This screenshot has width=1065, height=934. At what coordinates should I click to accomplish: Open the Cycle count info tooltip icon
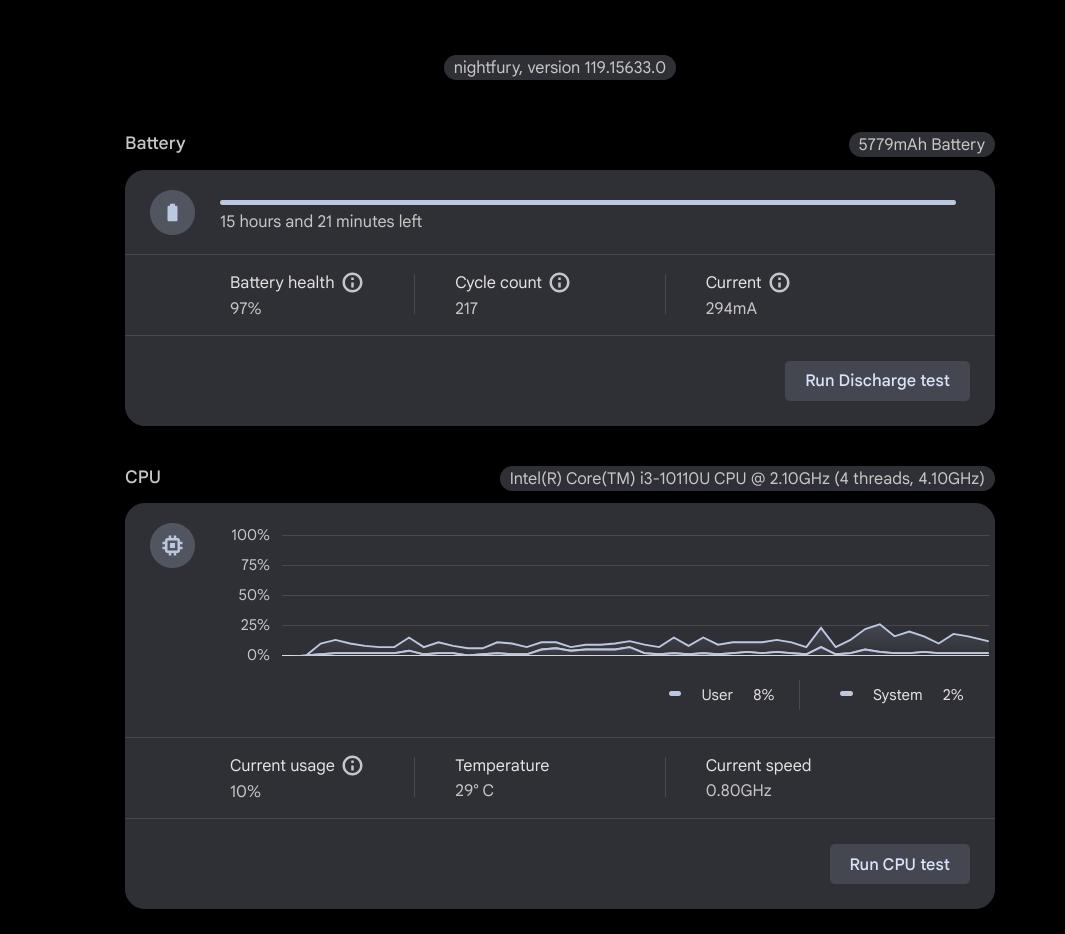click(x=560, y=283)
